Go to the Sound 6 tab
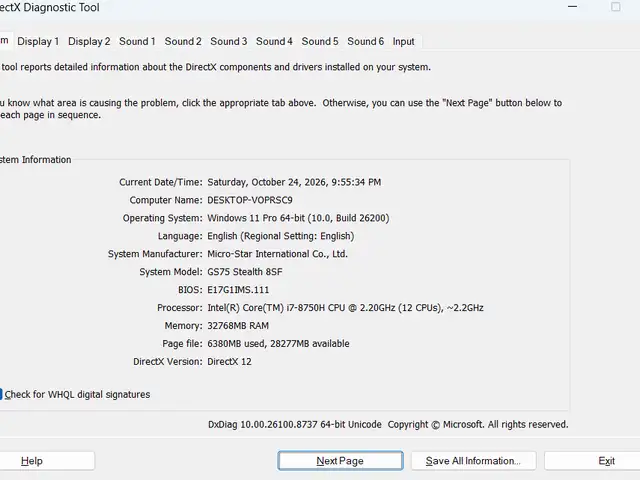 point(366,41)
